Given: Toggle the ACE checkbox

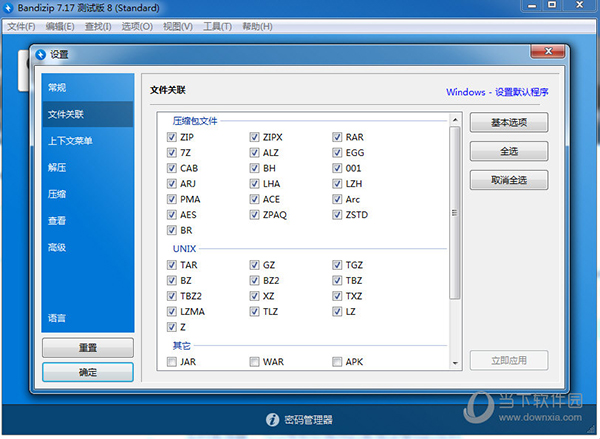Looking at the screenshot, I should (254, 199).
